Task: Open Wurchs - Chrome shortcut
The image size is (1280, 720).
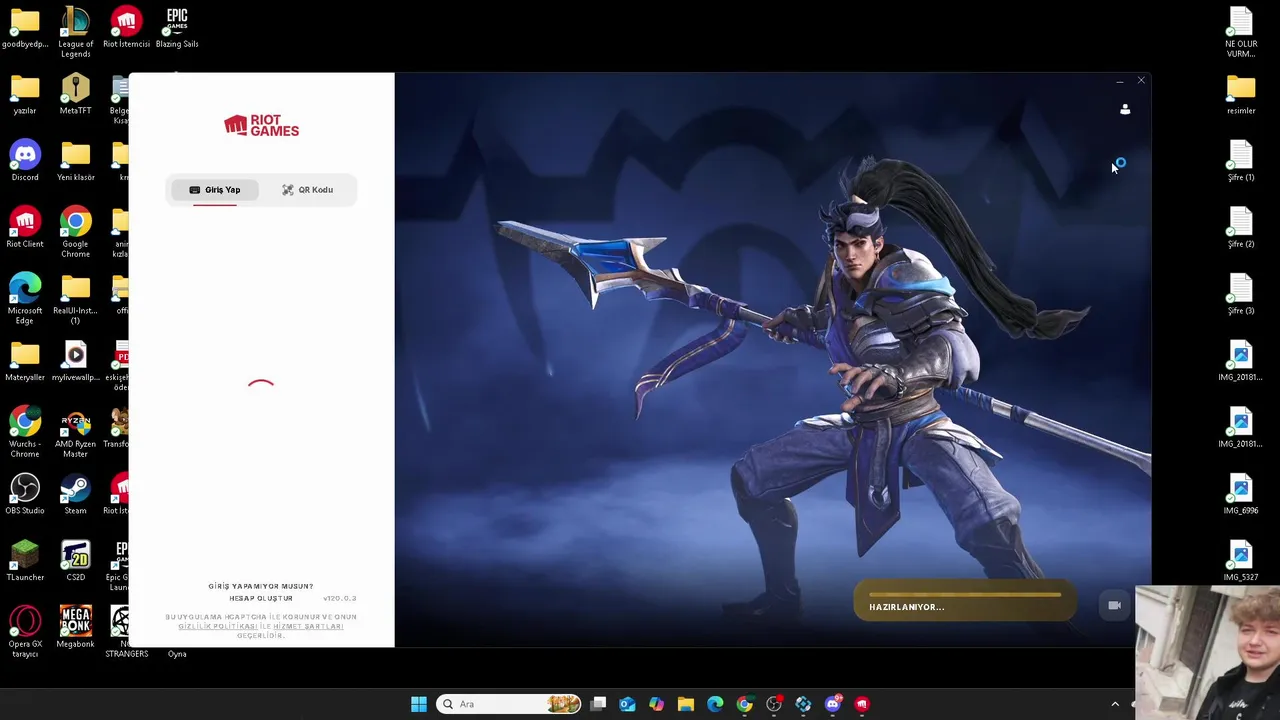Action: (x=25, y=432)
